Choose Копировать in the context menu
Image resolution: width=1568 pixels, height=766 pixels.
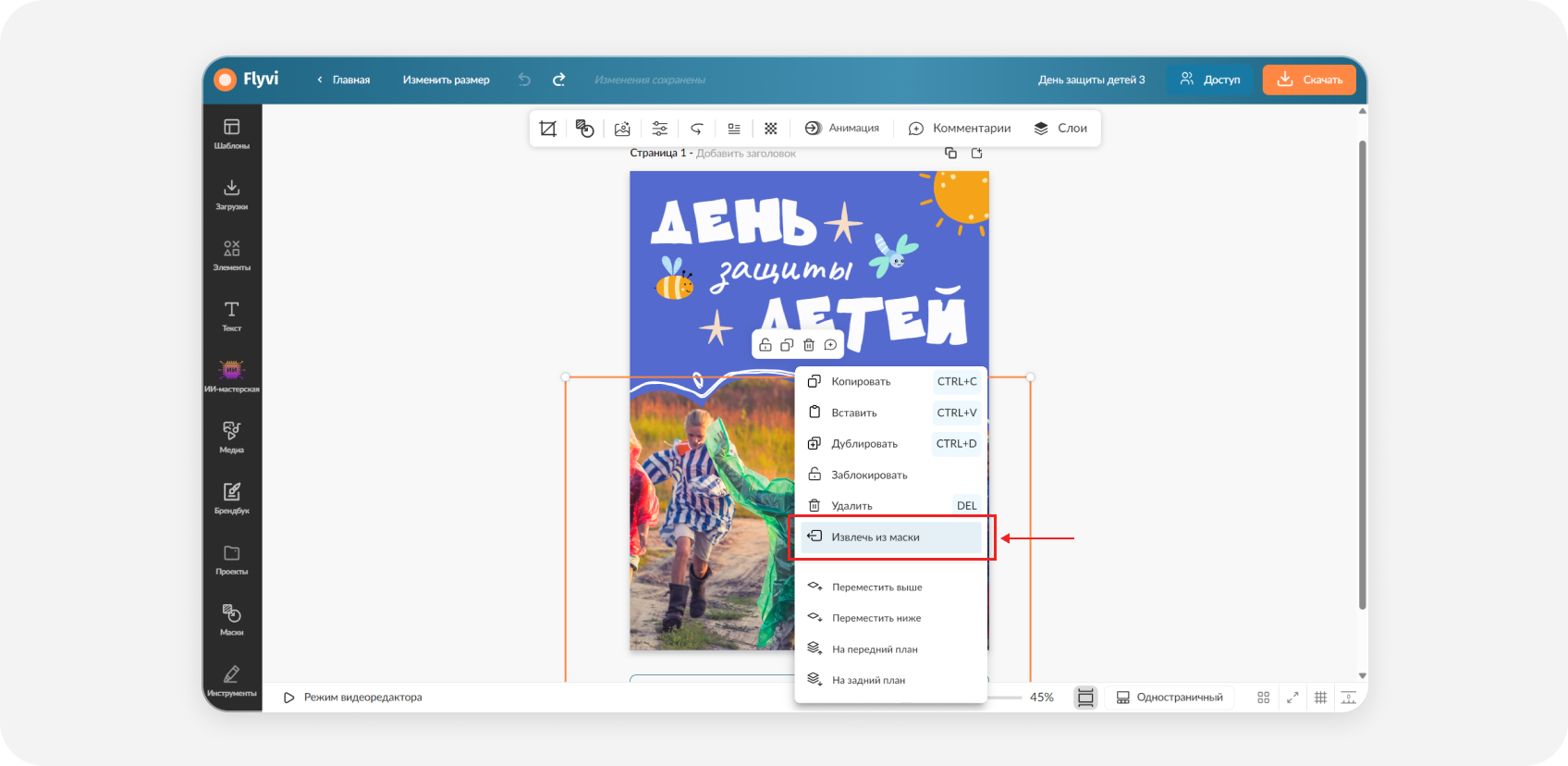tap(891, 381)
